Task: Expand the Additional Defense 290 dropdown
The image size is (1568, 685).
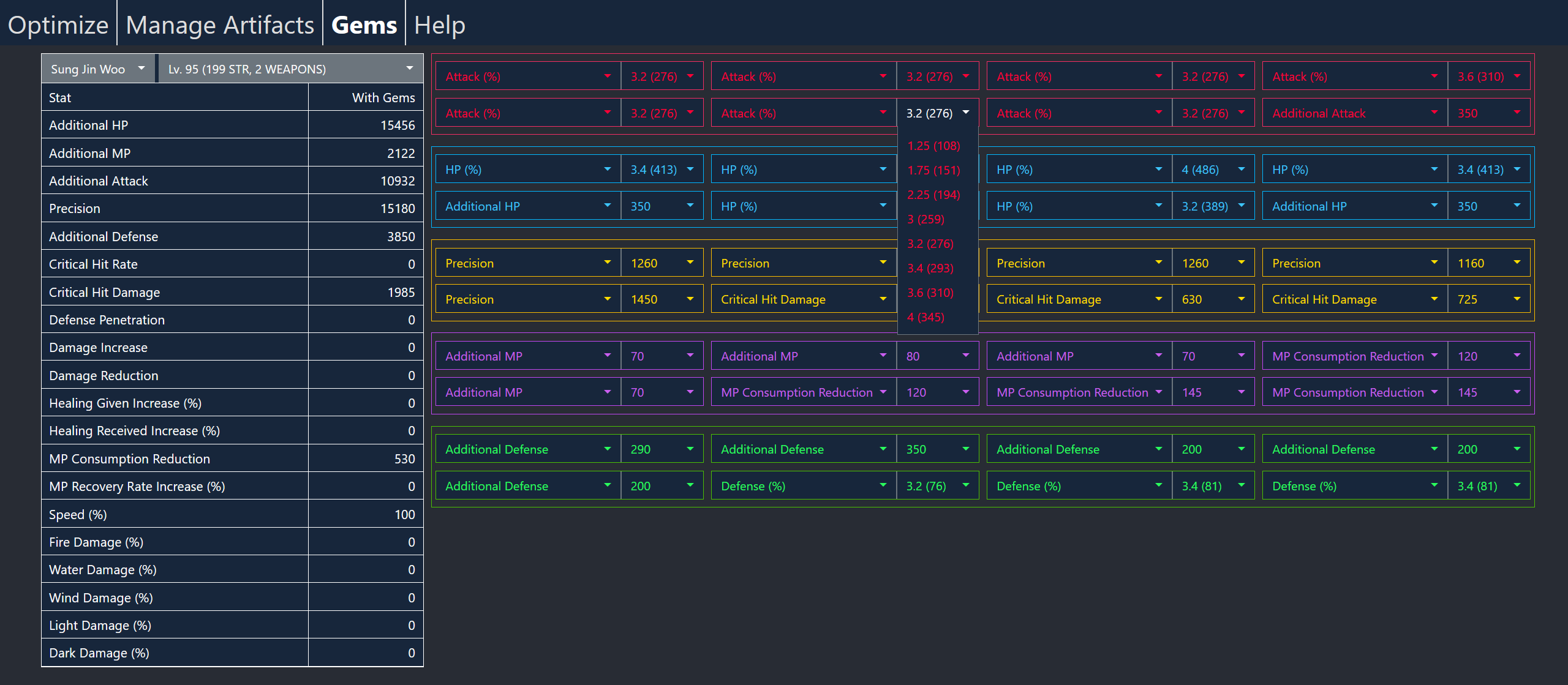Action: 661,449
